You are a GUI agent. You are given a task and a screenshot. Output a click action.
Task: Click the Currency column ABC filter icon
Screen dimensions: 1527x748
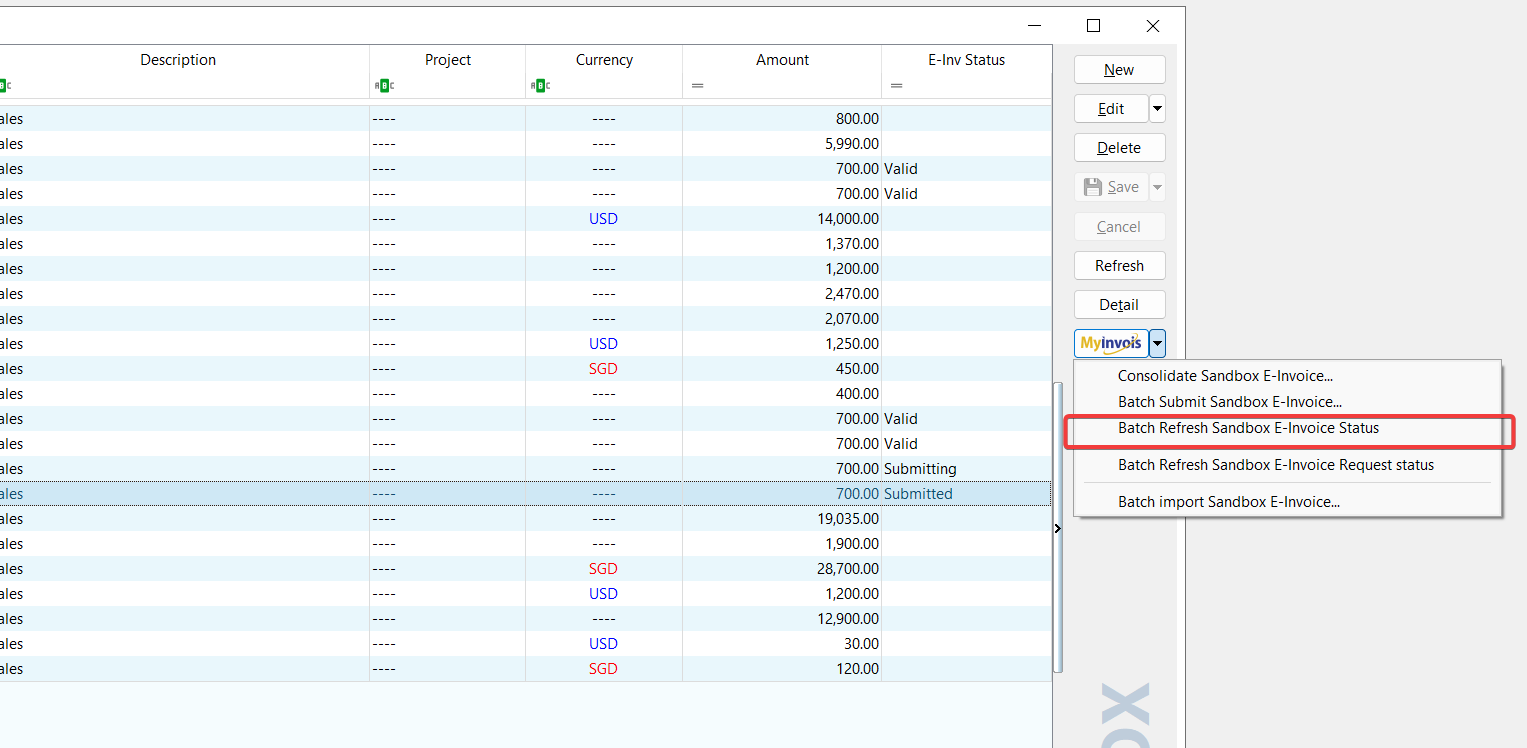[540, 86]
